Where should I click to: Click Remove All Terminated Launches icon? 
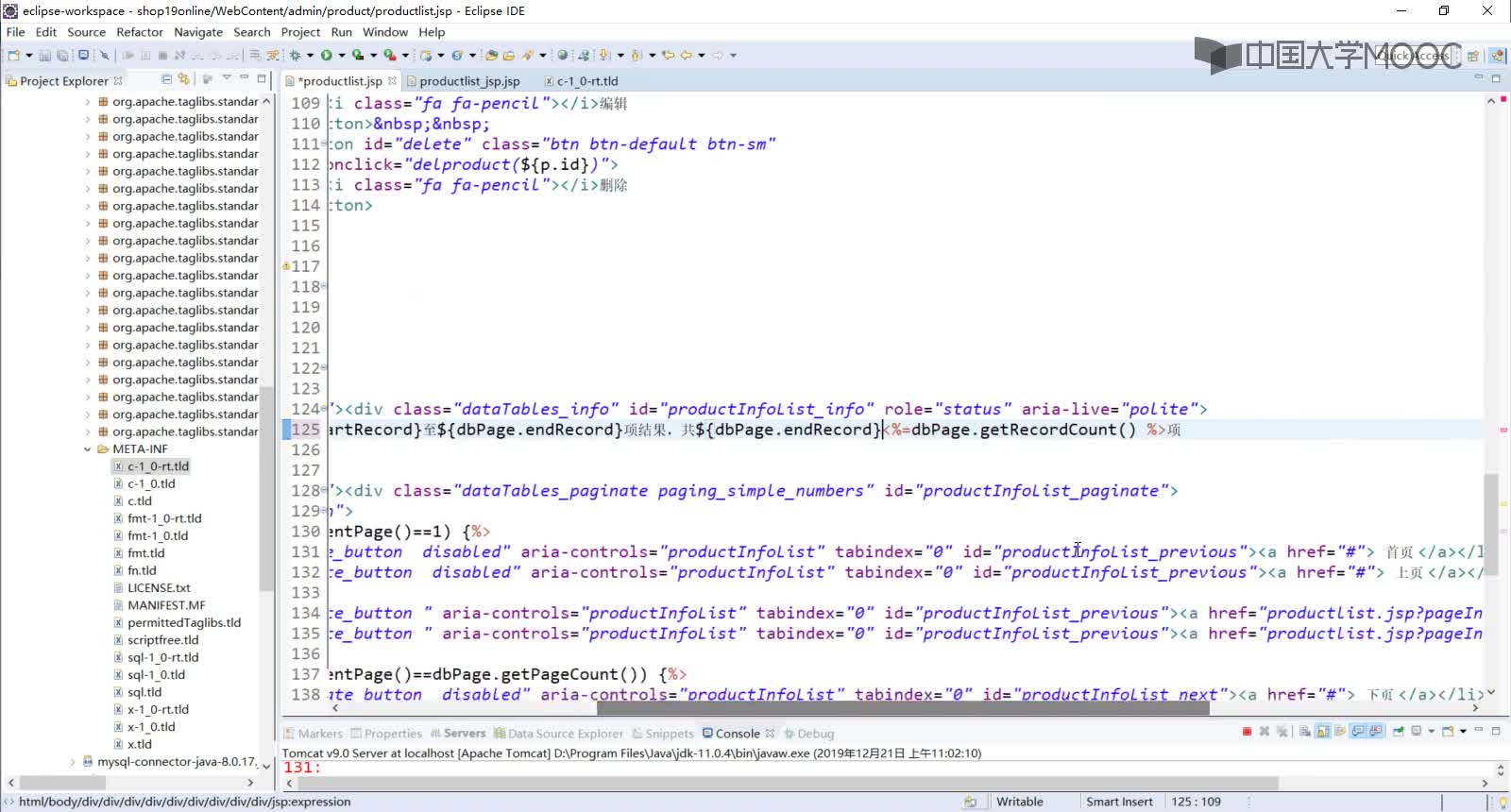point(1282,732)
